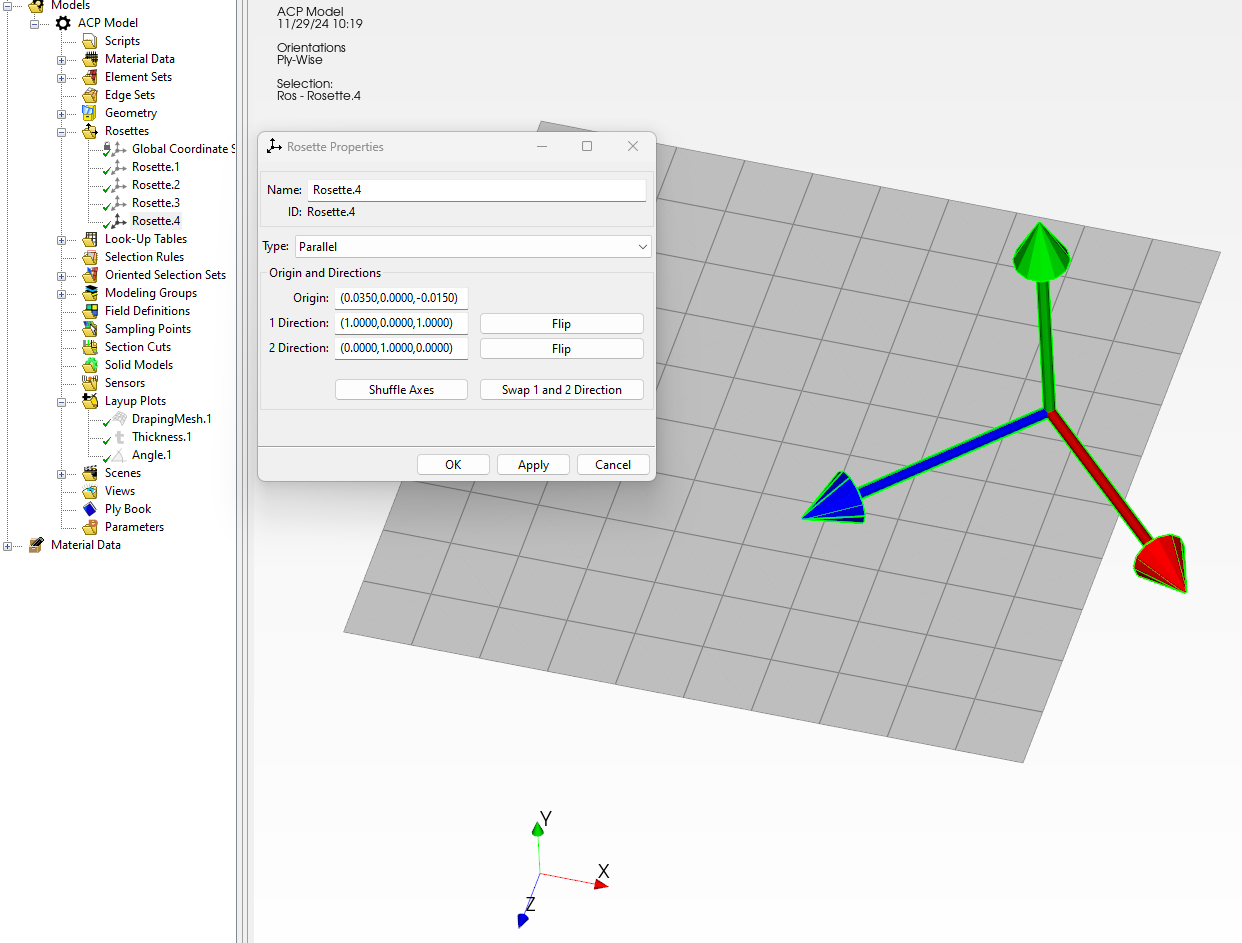1242x943 pixels.
Task: Select the Layup Plots icon
Action: click(x=91, y=400)
